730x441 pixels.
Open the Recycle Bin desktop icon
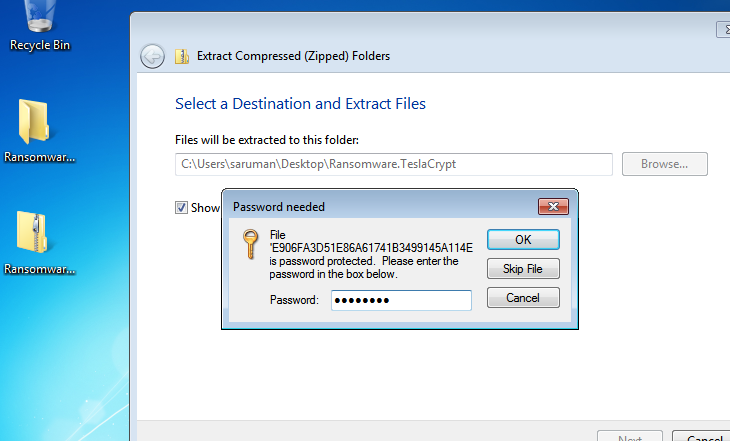click(x=40, y=26)
